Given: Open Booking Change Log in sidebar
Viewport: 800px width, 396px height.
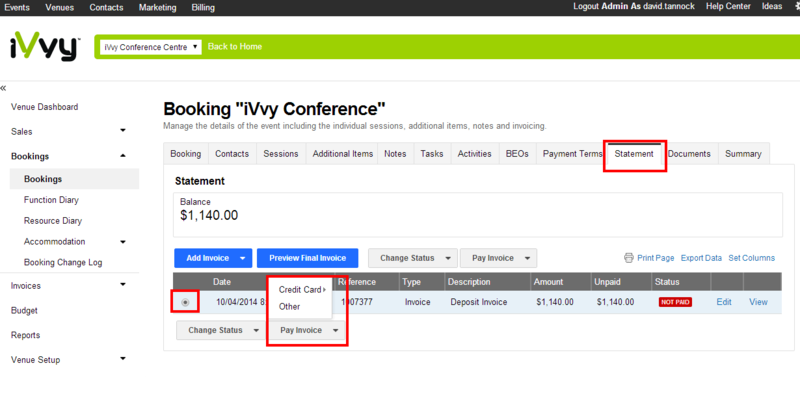Looking at the screenshot, I should [63, 262].
